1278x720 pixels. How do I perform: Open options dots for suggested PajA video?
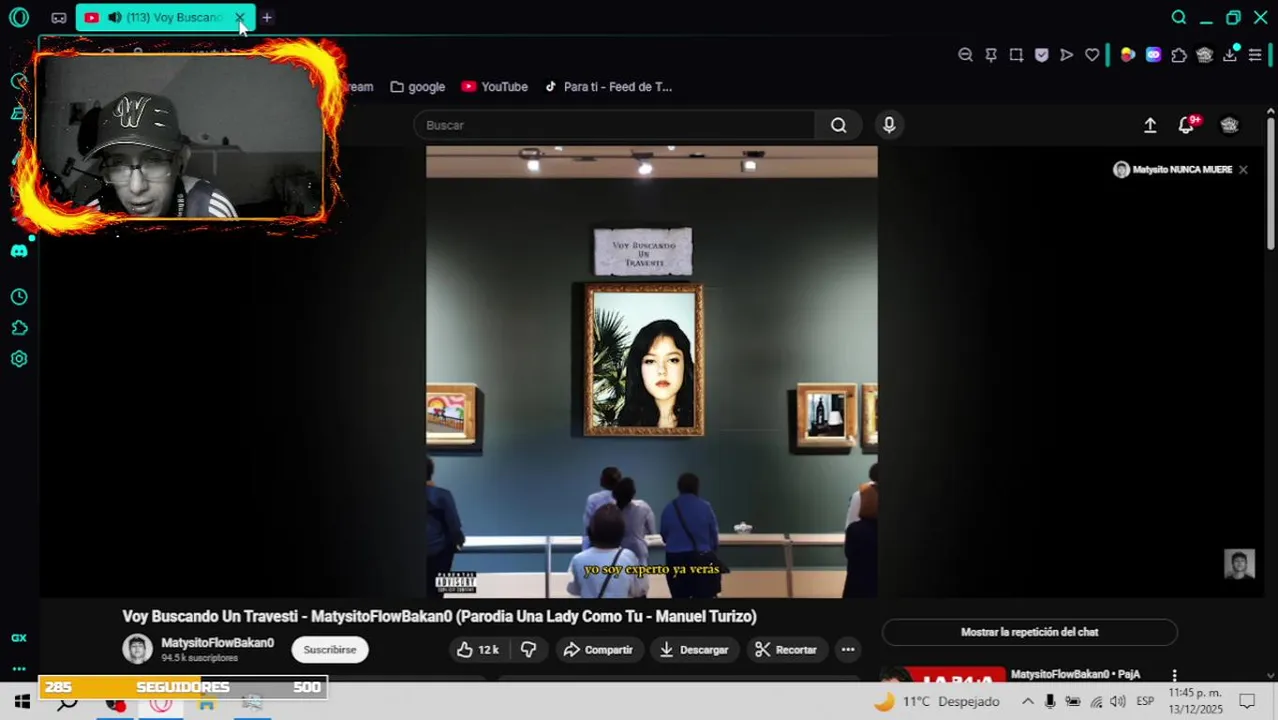(x=1174, y=676)
